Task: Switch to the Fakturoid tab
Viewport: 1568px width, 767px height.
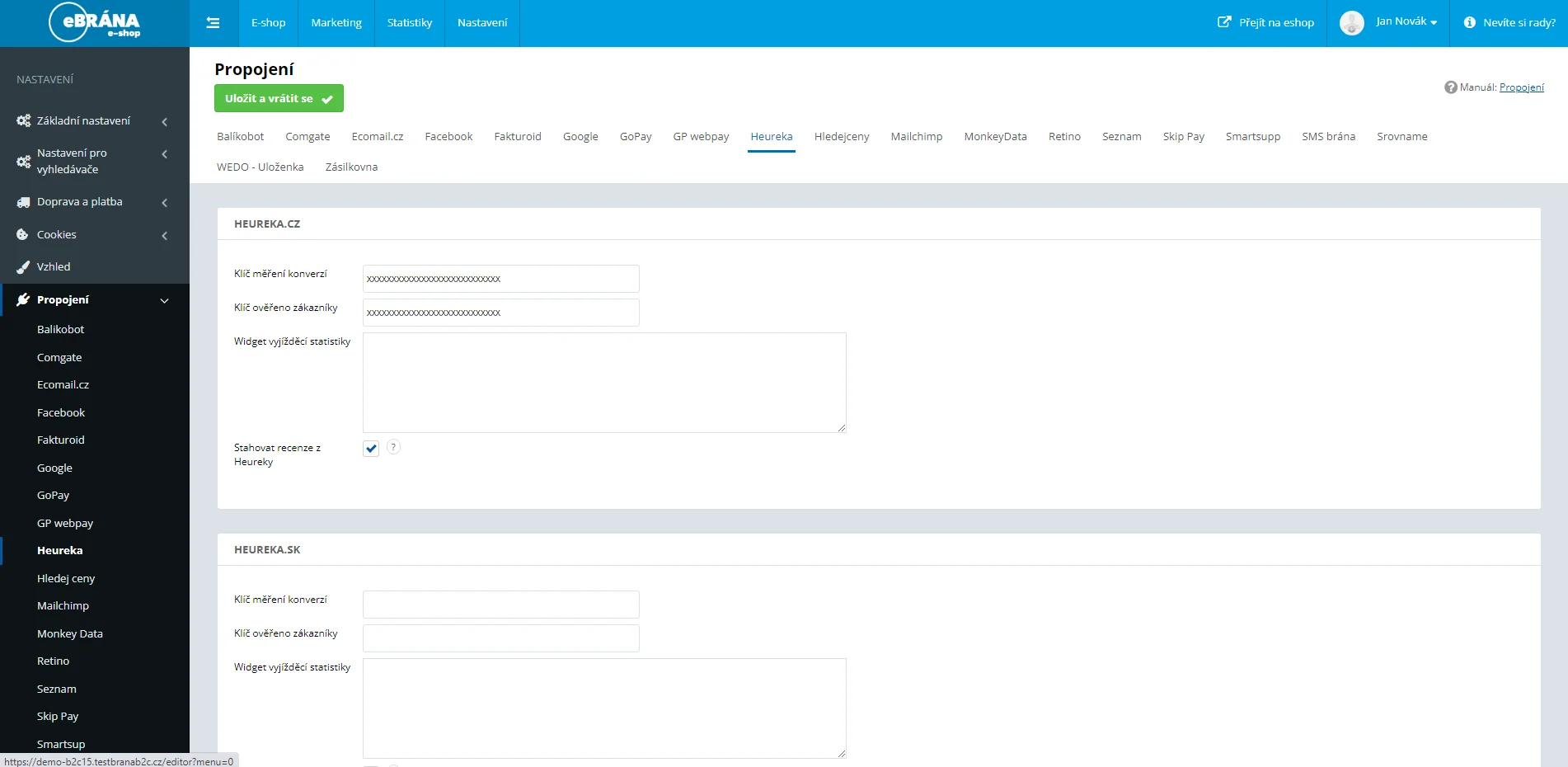Action: pos(518,137)
